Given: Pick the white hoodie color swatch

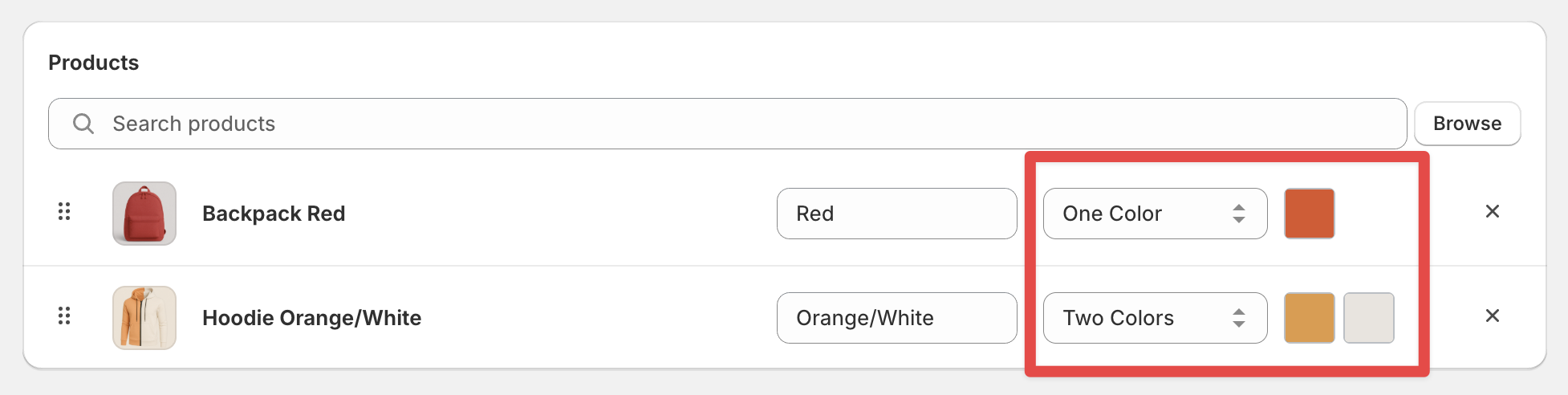Looking at the screenshot, I should 1369,318.
